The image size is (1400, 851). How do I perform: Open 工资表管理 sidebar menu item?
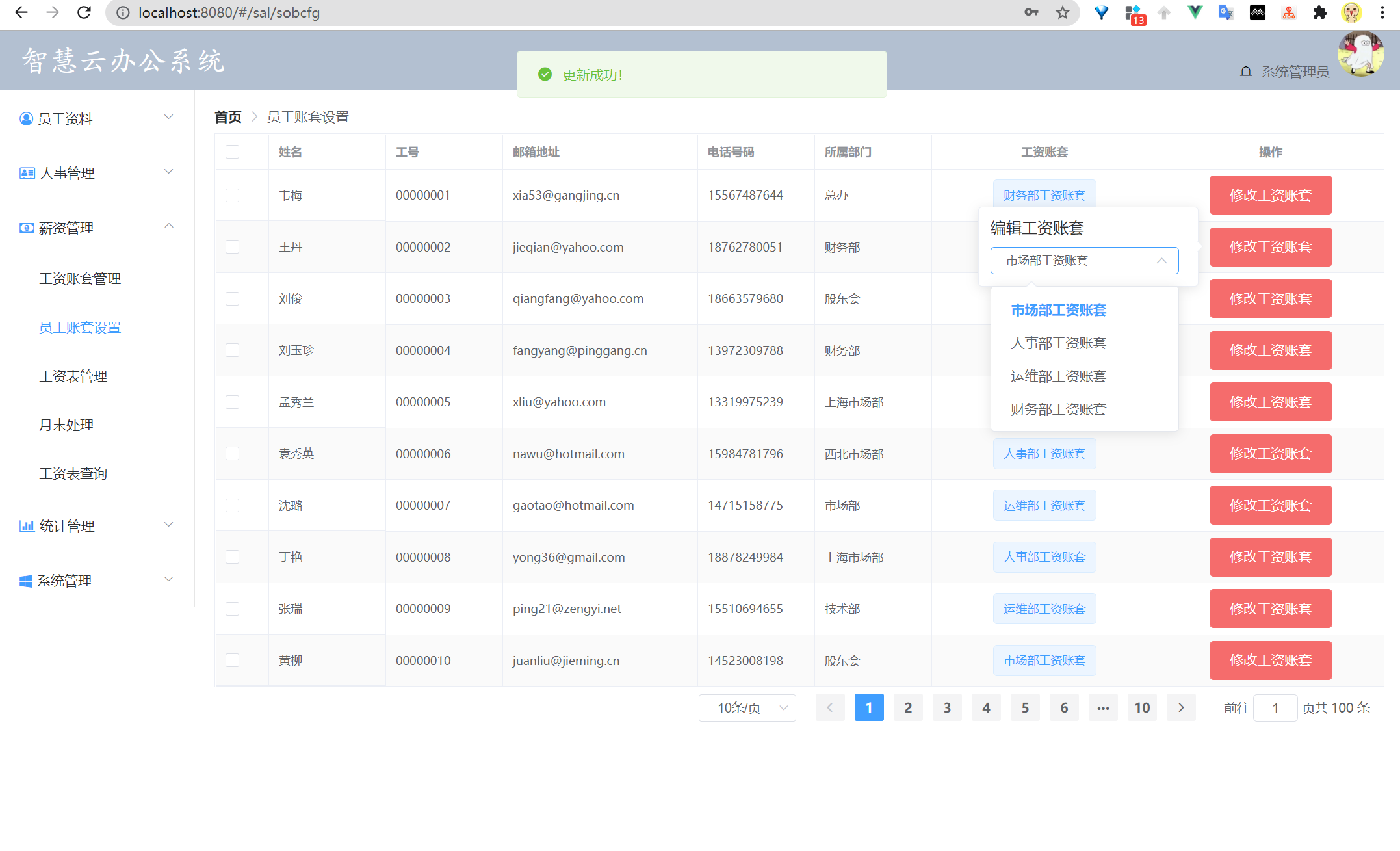73,376
